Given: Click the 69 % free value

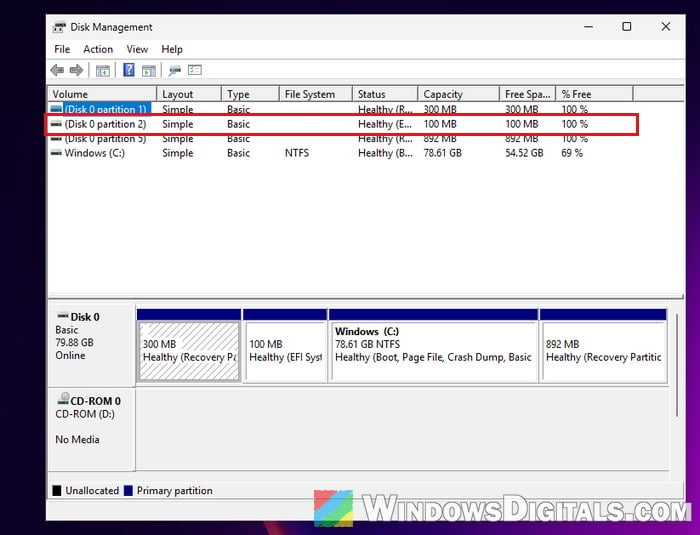Looking at the screenshot, I should click(x=572, y=153).
